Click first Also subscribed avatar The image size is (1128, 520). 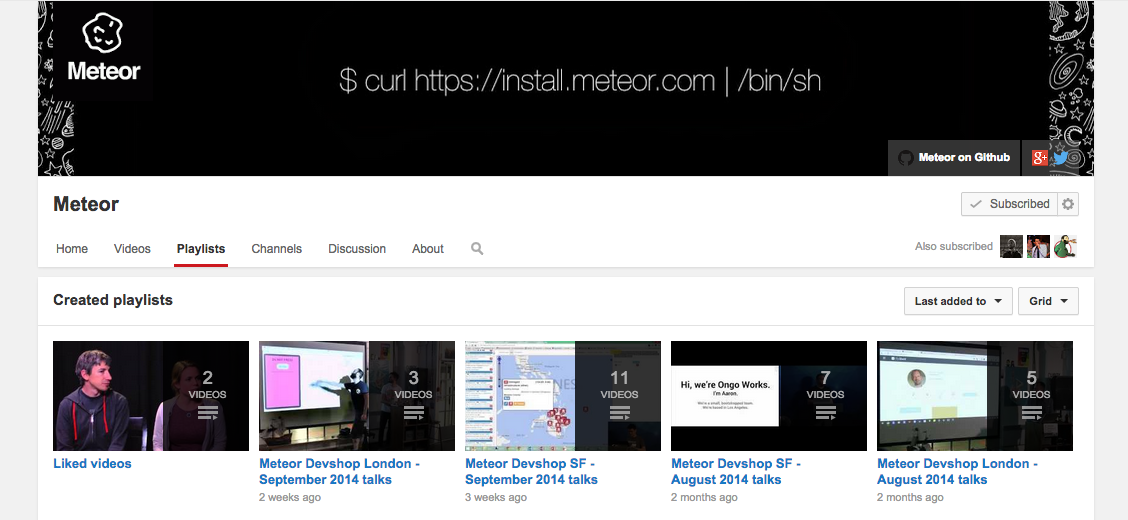(x=1011, y=247)
